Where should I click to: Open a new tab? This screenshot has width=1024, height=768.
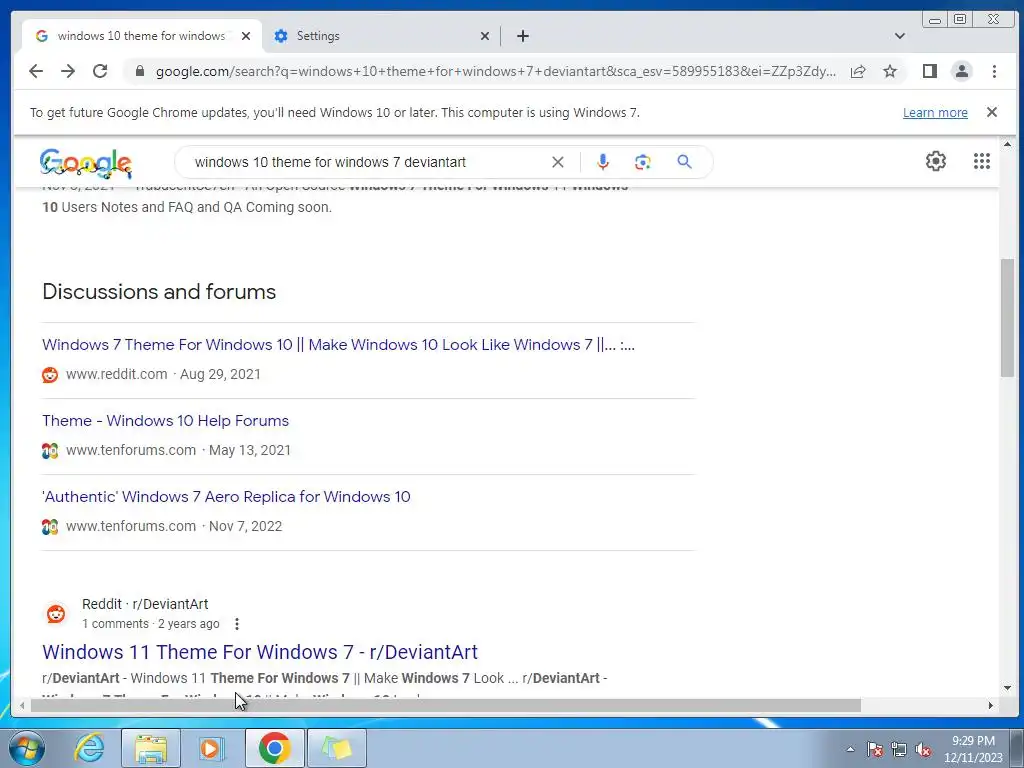522,36
